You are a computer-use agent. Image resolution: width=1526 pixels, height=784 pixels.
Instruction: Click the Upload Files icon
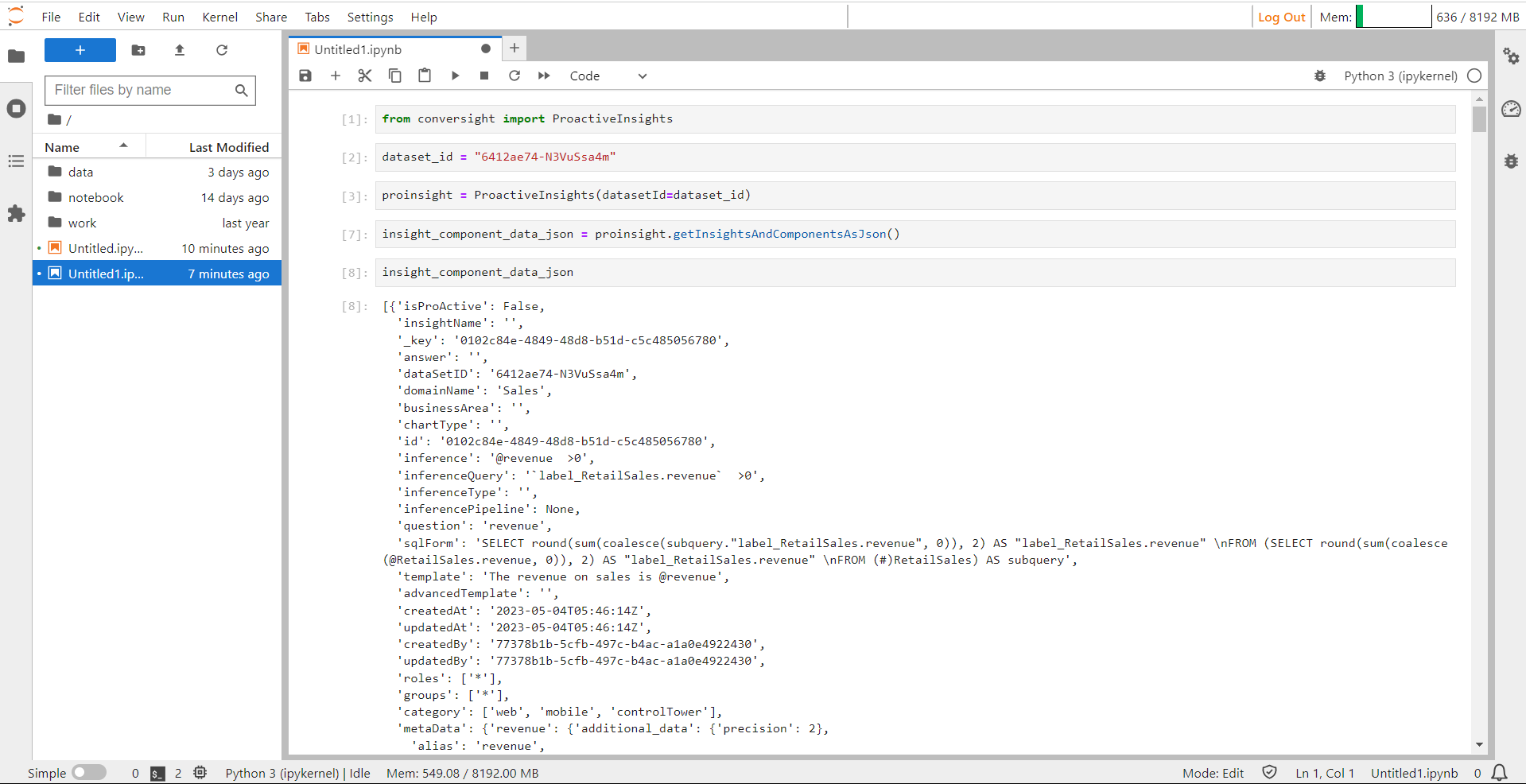180,50
